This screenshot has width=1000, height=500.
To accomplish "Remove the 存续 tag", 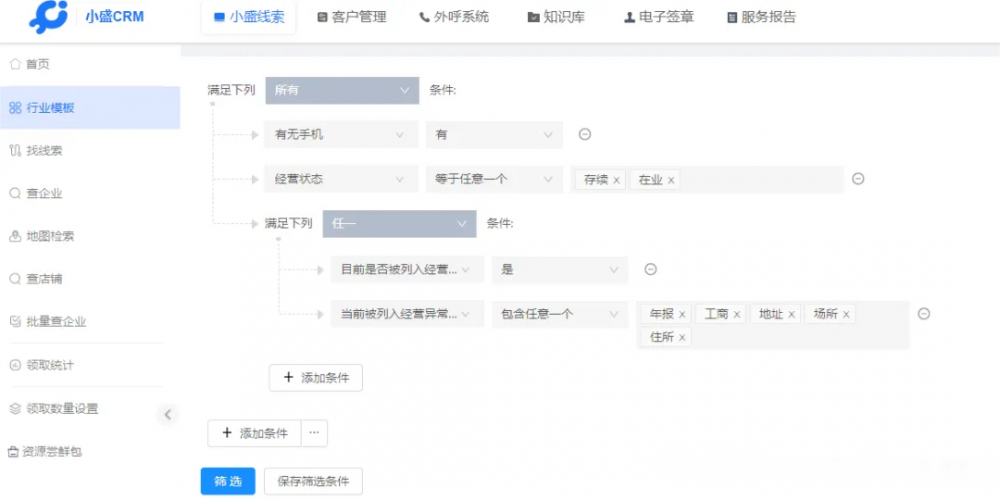I will (x=616, y=180).
